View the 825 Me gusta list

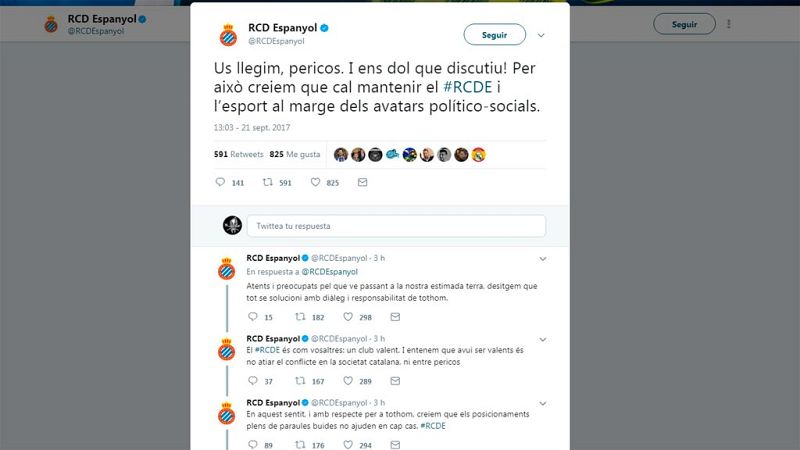(x=295, y=155)
